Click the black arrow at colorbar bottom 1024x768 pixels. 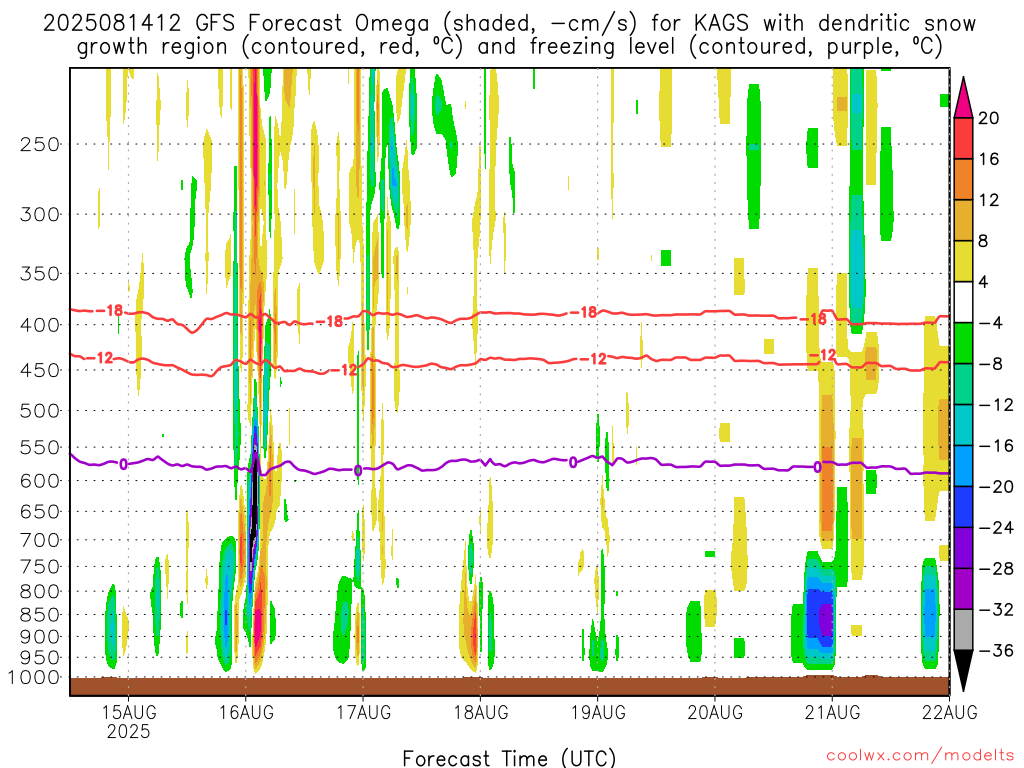(963, 670)
